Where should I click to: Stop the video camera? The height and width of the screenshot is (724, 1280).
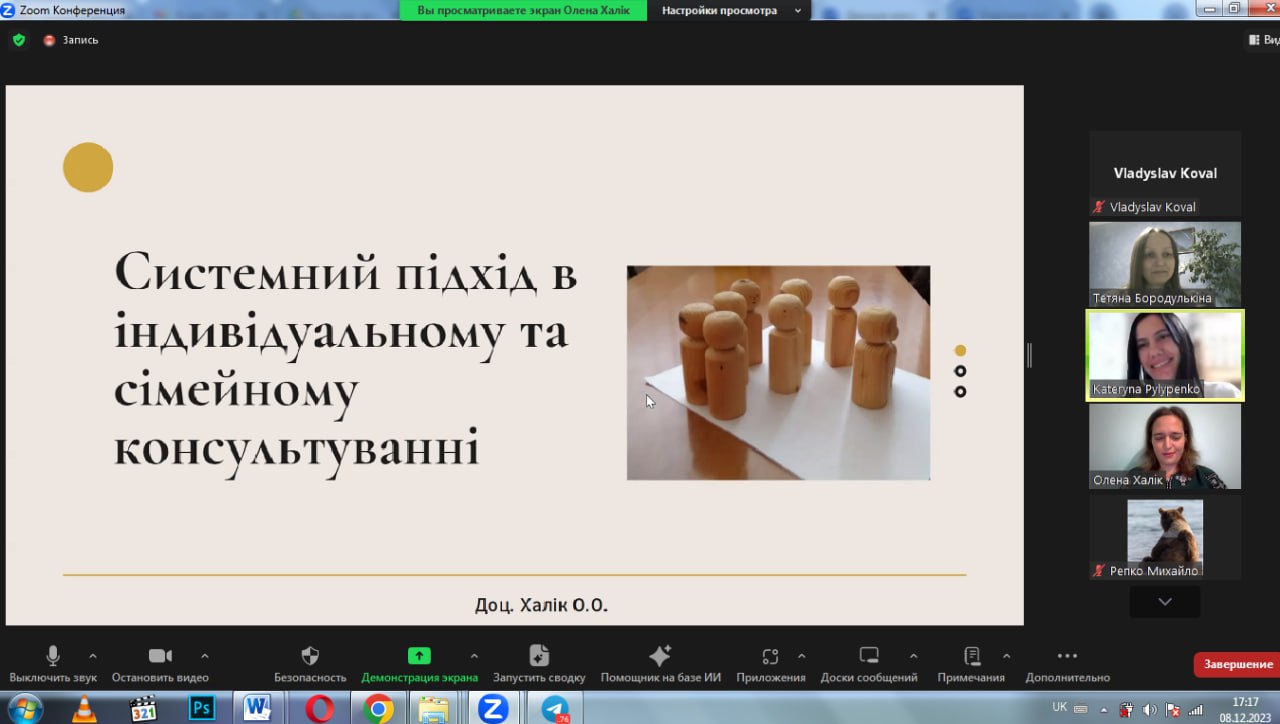[160, 656]
